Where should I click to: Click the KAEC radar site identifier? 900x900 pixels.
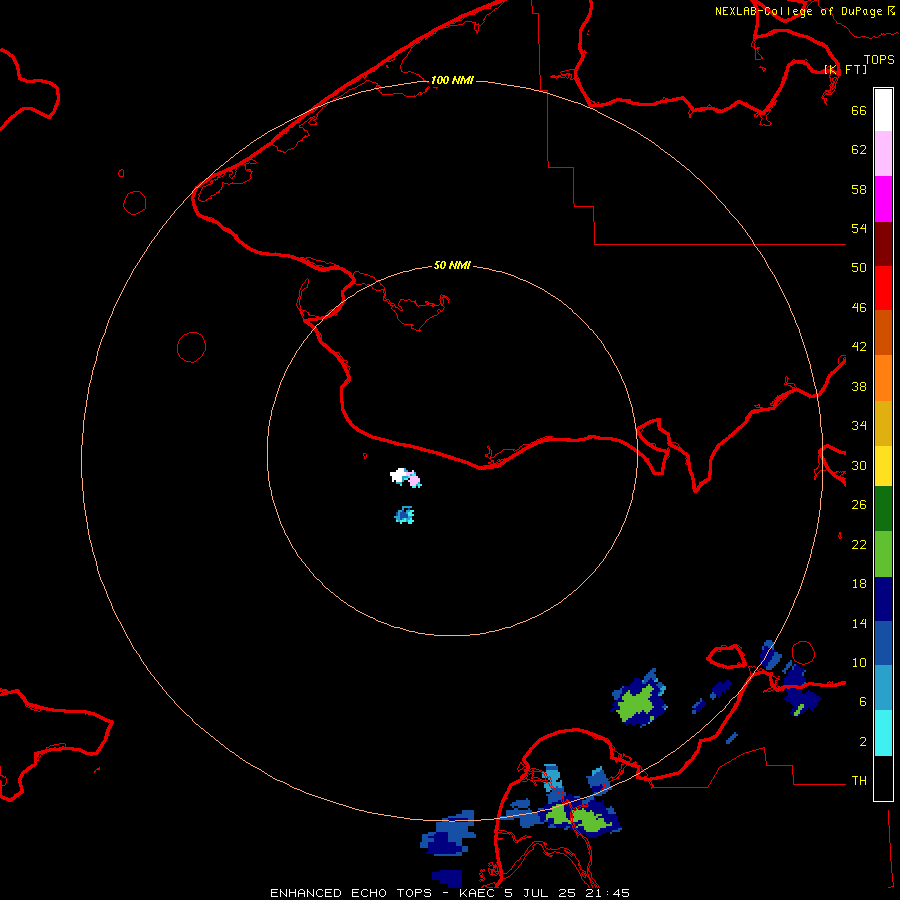pos(478,893)
